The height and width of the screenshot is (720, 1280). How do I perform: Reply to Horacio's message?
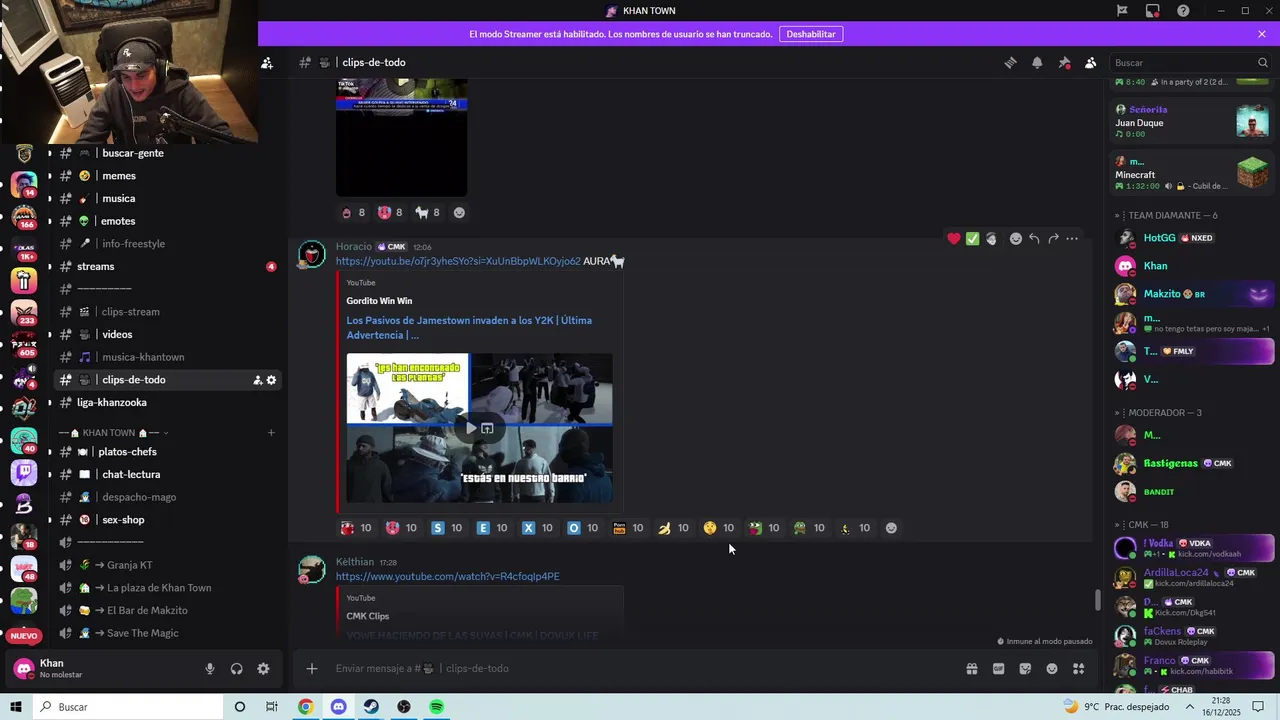pos(1034,239)
